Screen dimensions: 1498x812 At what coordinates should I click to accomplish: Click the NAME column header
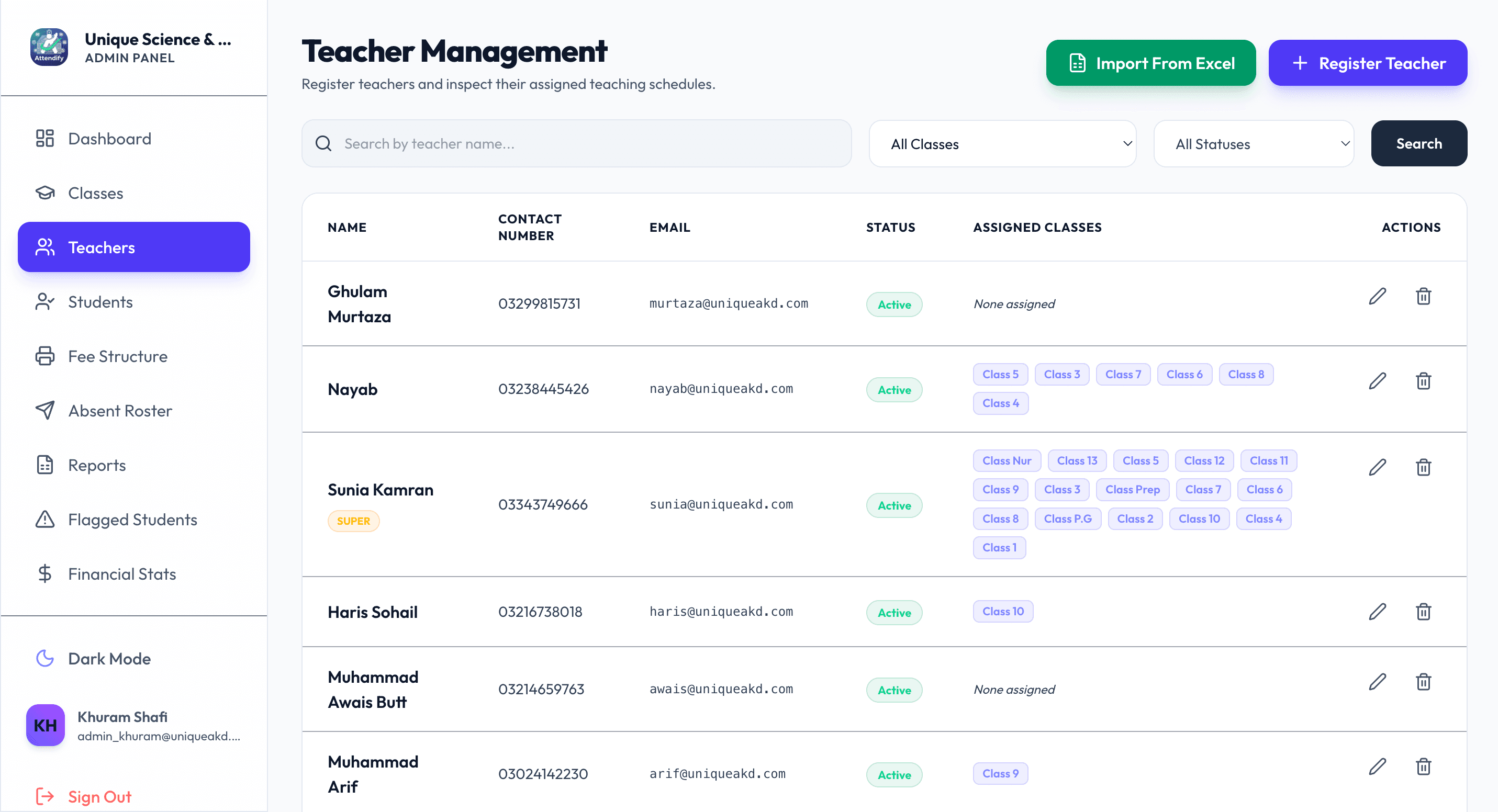point(346,227)
